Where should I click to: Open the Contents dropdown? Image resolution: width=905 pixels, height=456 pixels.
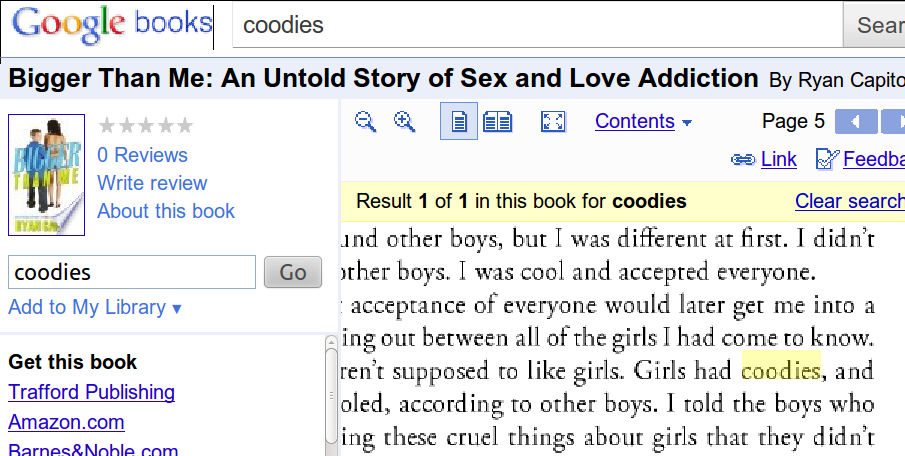click(x=643, y=122)
